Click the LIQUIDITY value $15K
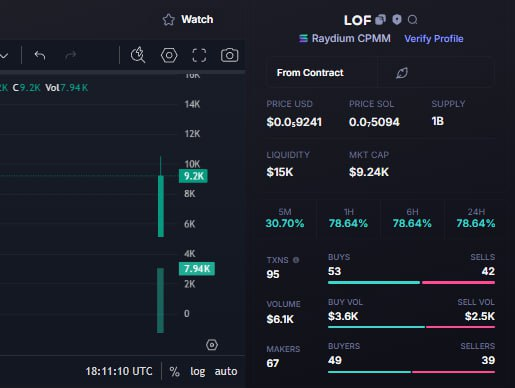515x388 pixels. [x=280, y=172]
